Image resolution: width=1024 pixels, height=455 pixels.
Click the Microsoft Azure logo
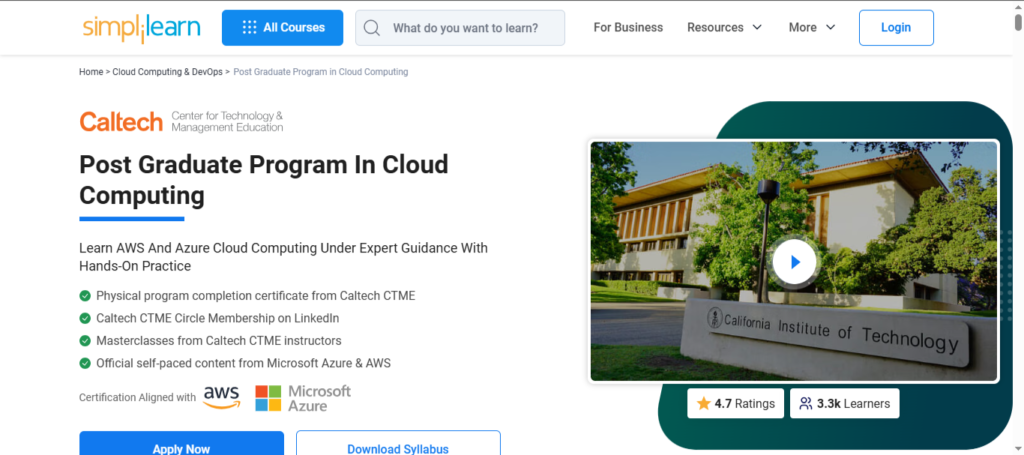(x=302, y=398)
